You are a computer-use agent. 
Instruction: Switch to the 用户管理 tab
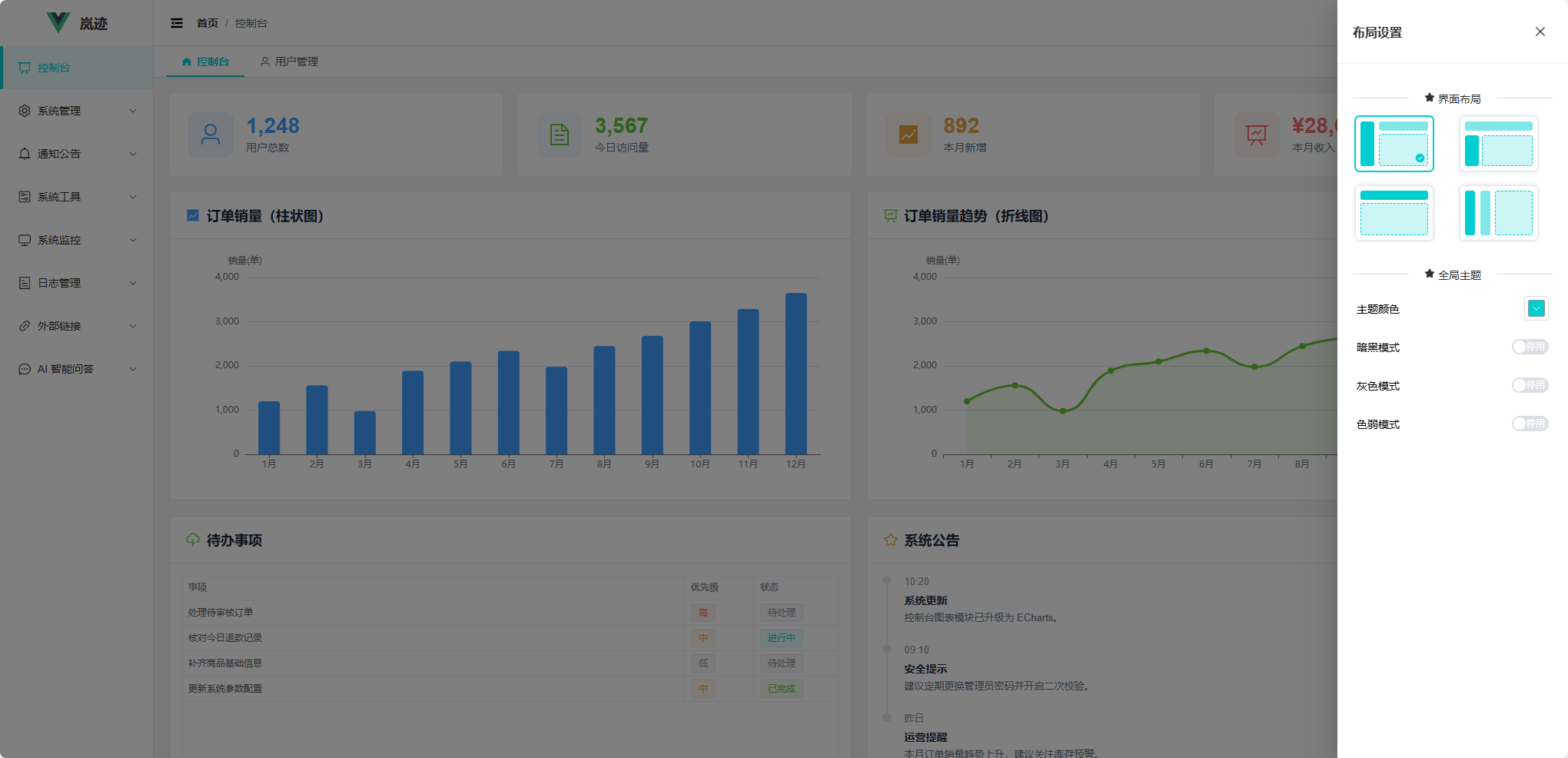pyautogui.click(x=289, y=62)
